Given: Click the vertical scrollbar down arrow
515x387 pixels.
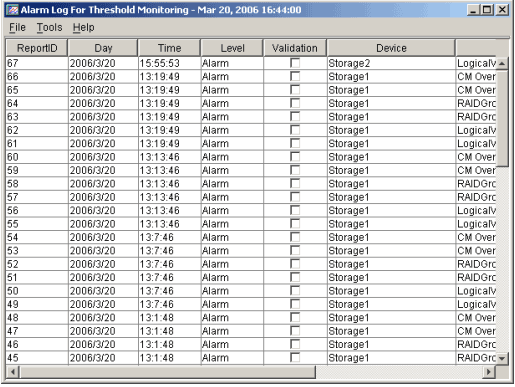Looking at the screenshot, I should coord(502,359).
